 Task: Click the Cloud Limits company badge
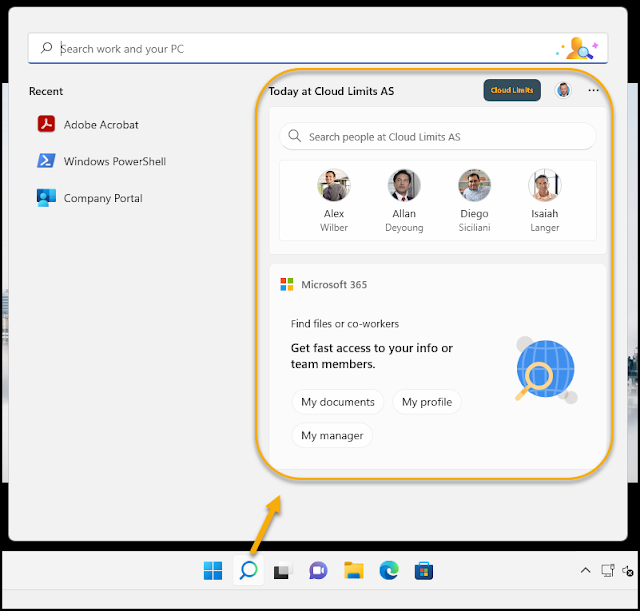[x=512, y=90]
